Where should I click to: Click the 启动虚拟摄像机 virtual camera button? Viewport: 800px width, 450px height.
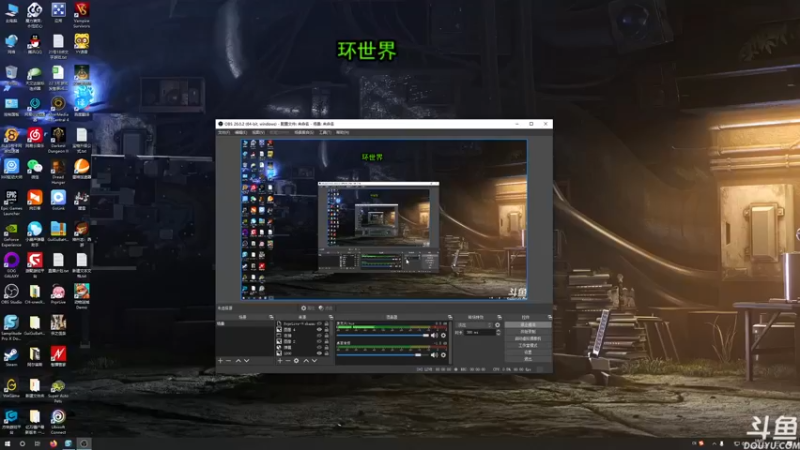click(528, 339)
